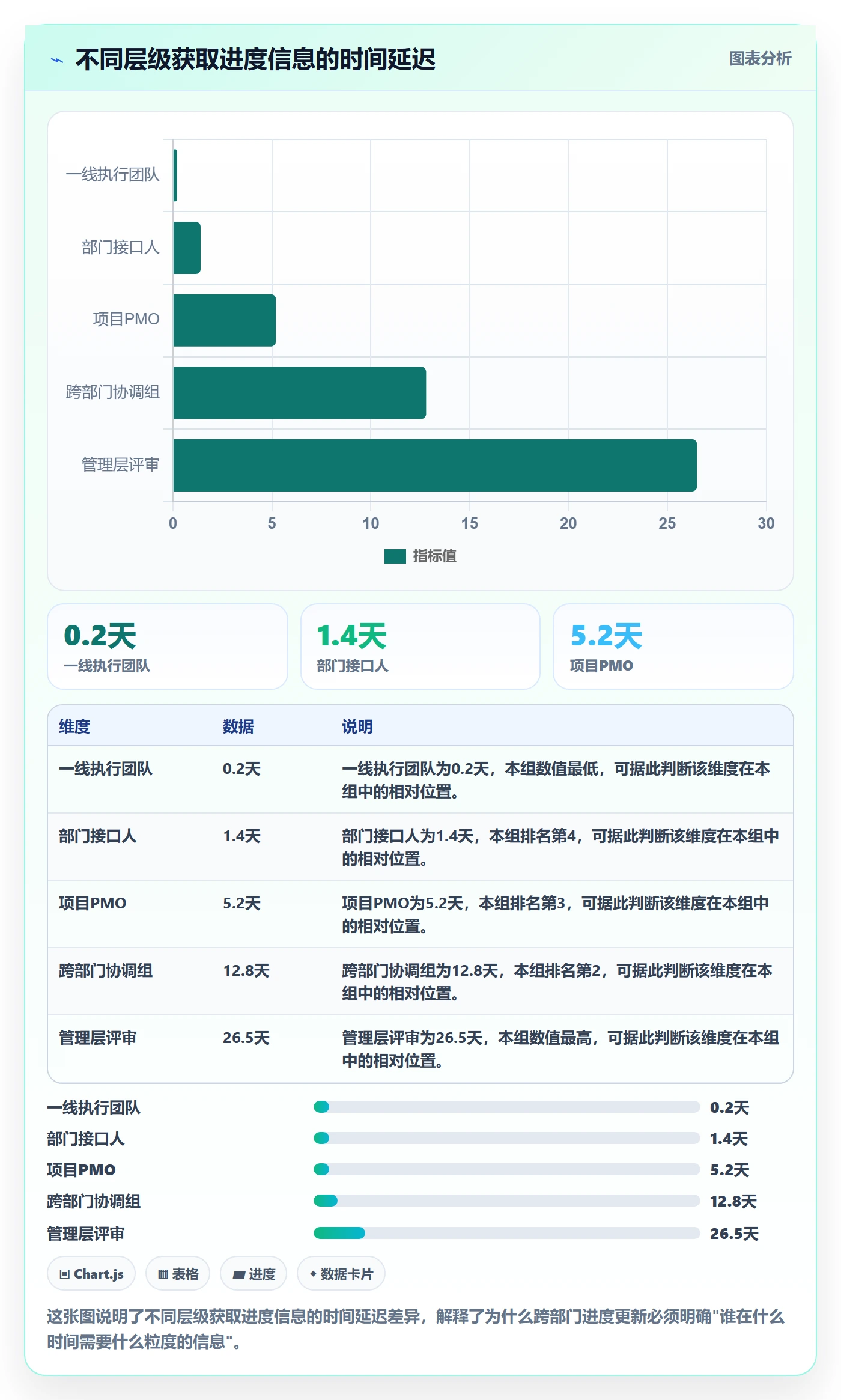Viewport: 841px width, 1400px height.
Task: Select the 进度 tag
Action: (254, 1274)
